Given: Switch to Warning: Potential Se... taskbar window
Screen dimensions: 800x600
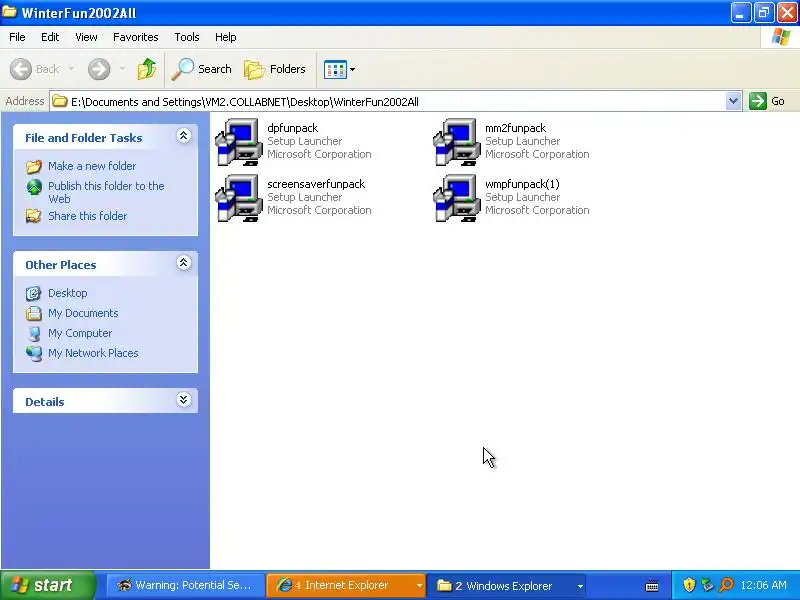Looking at the screenshot, I should (185, 585).
